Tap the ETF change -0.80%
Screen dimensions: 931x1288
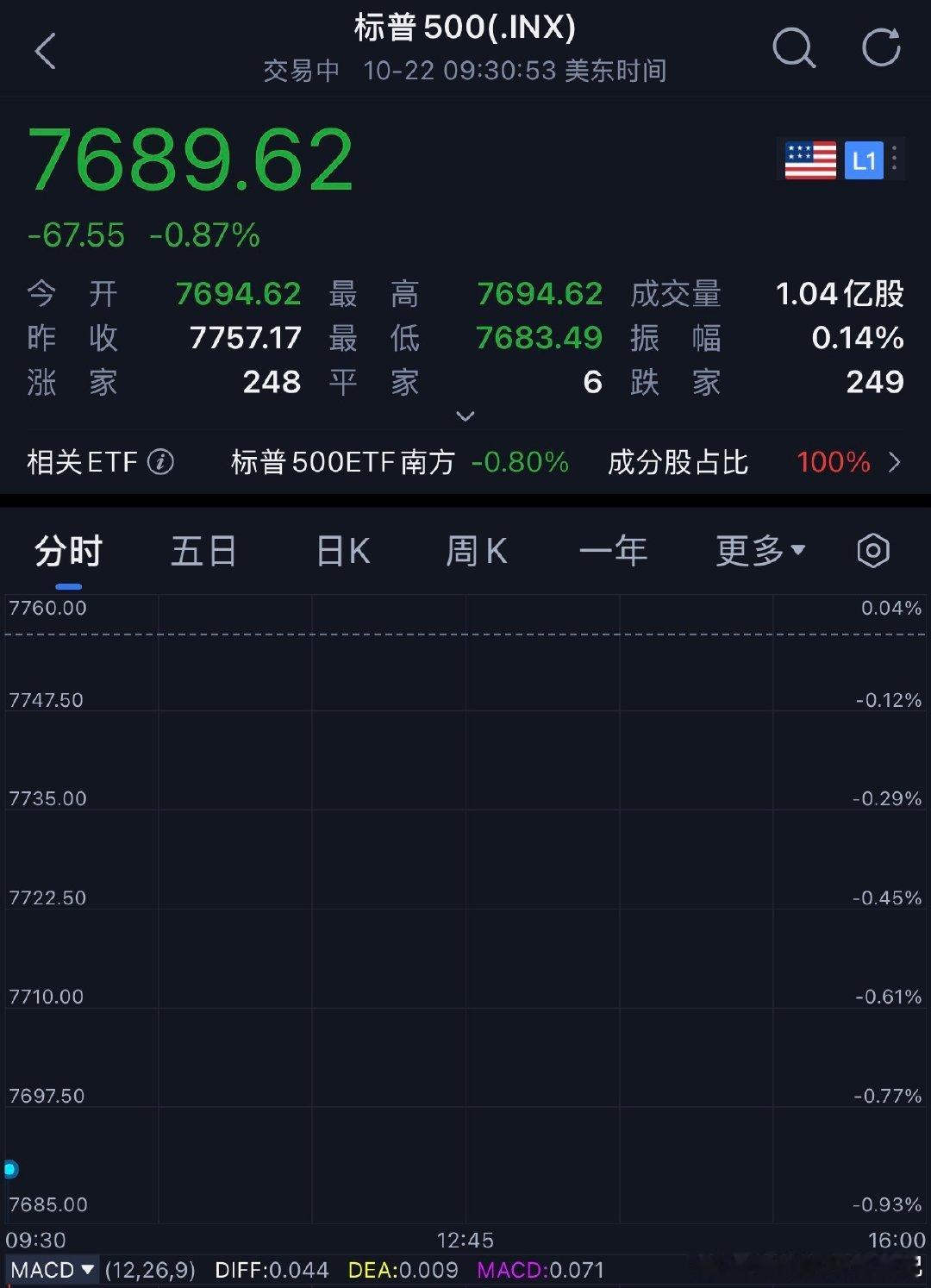[520, 462]
